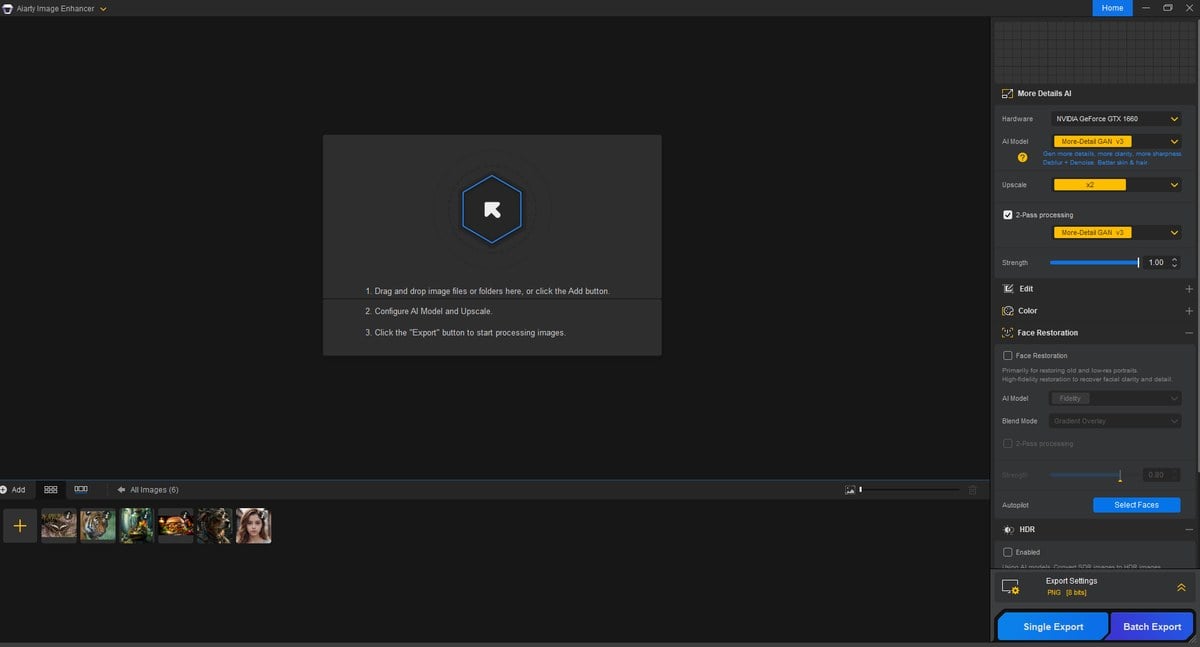This screenshot has height=647, width=1200.
Task: Switch to grid thumbnail view icon
Action: [x=50, y=490]
